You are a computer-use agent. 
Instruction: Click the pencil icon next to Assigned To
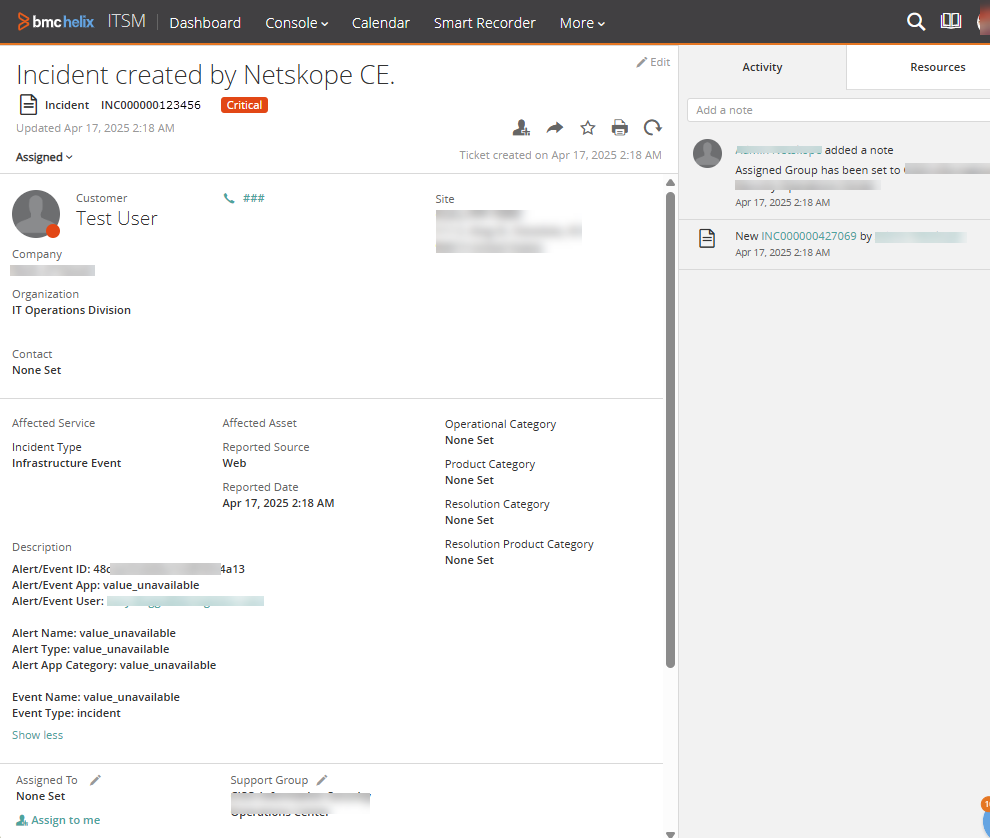[x=95, y=780]
